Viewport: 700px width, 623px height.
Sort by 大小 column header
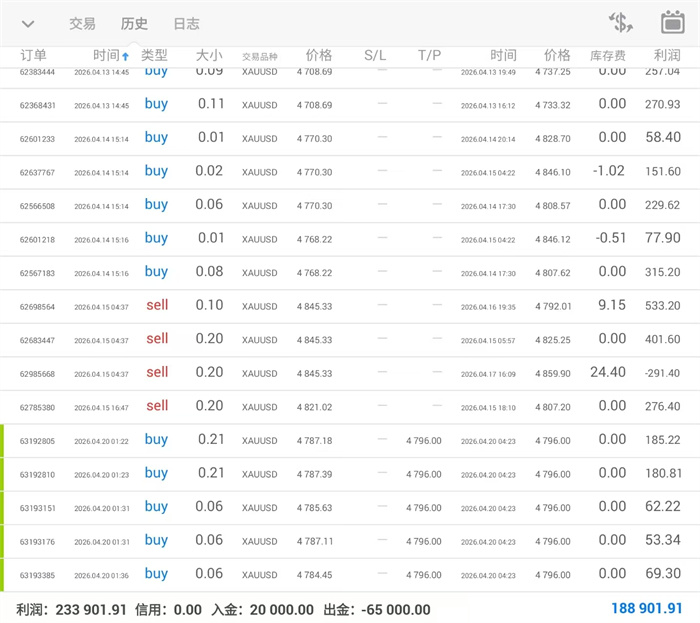click(209, 55)
